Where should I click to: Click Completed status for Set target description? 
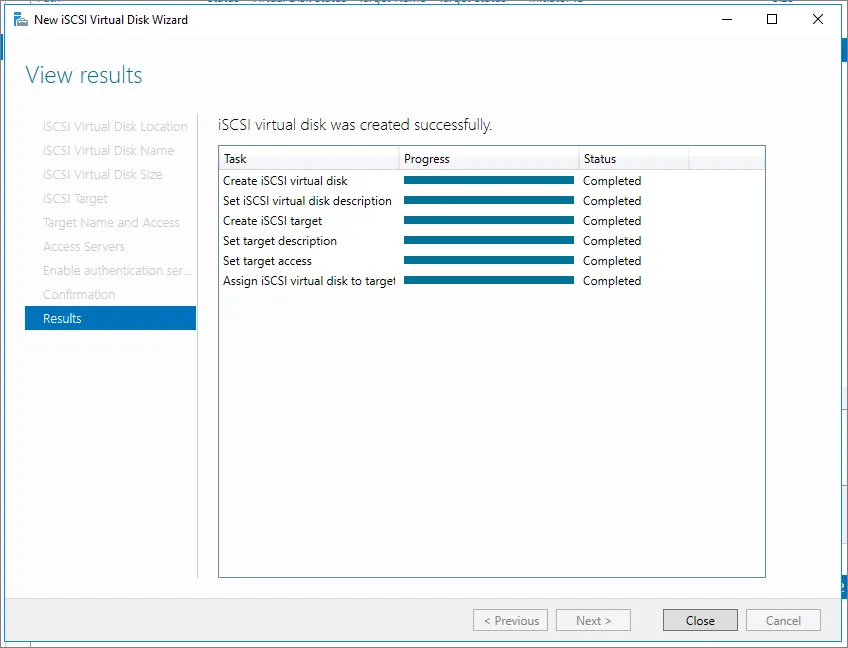click(612, 241)
